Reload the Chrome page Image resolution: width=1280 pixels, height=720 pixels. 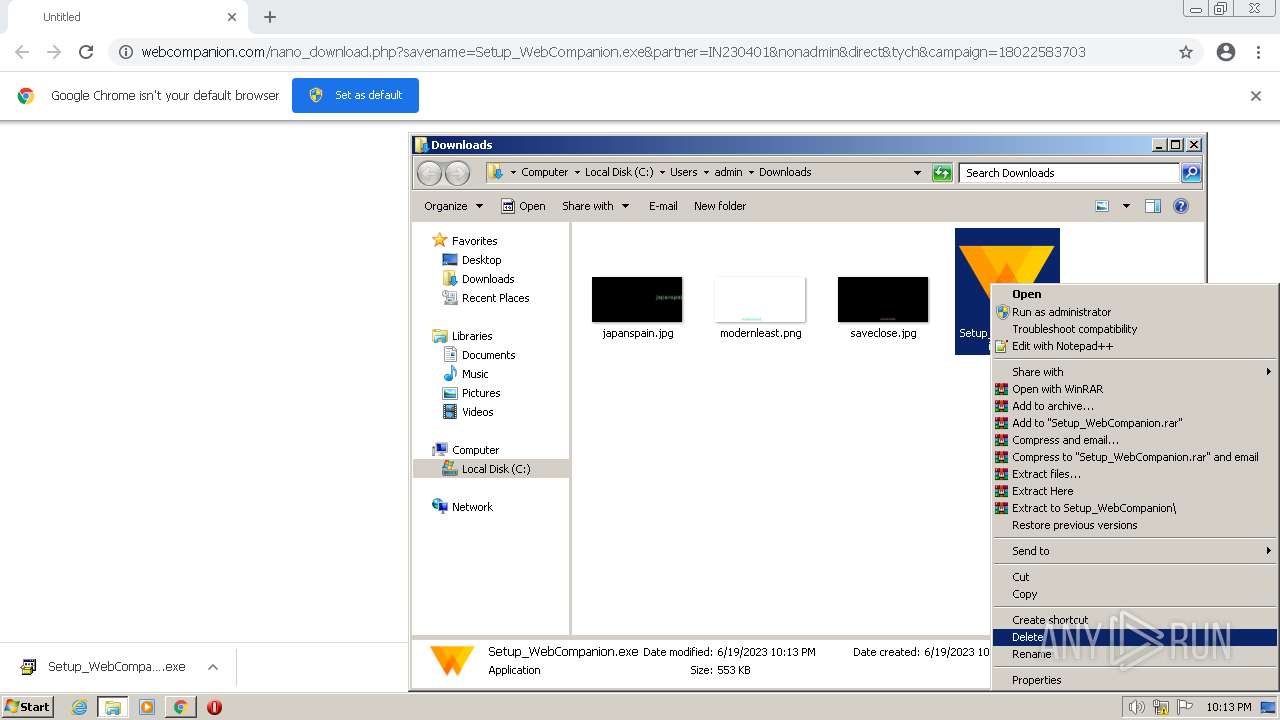tap(86, 52)
